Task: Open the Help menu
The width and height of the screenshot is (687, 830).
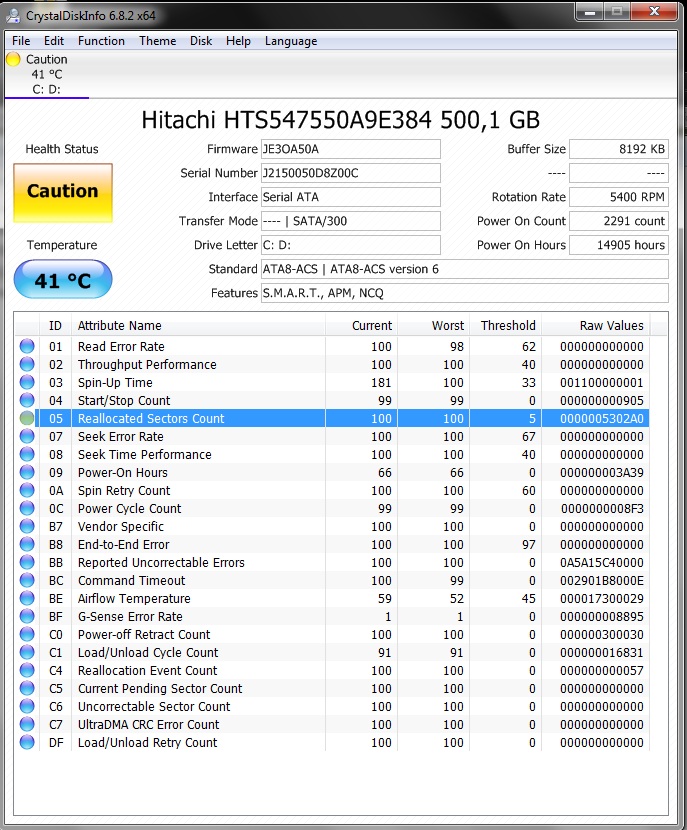Action: tap(238, 41)
